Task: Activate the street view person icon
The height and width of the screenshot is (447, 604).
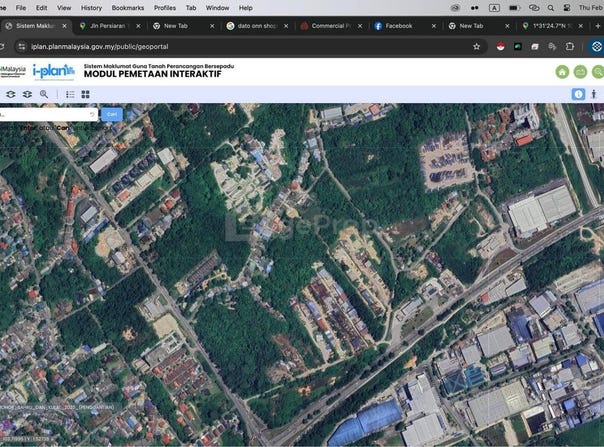Action: pyautogui.click(x=594, y=94)
